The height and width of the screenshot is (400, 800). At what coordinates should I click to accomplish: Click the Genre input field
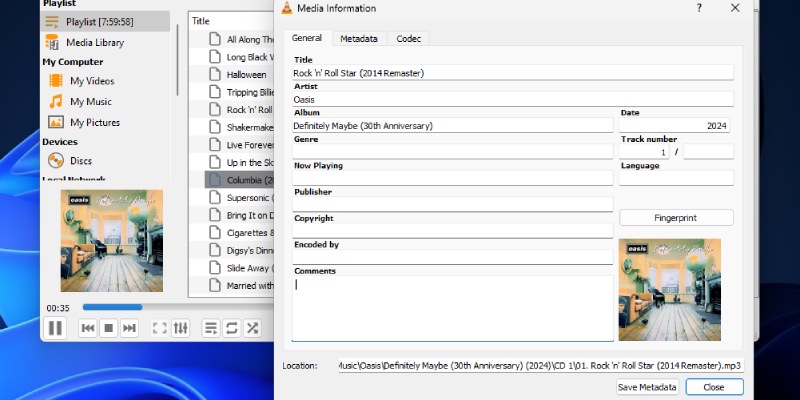[x=453, y=152]
